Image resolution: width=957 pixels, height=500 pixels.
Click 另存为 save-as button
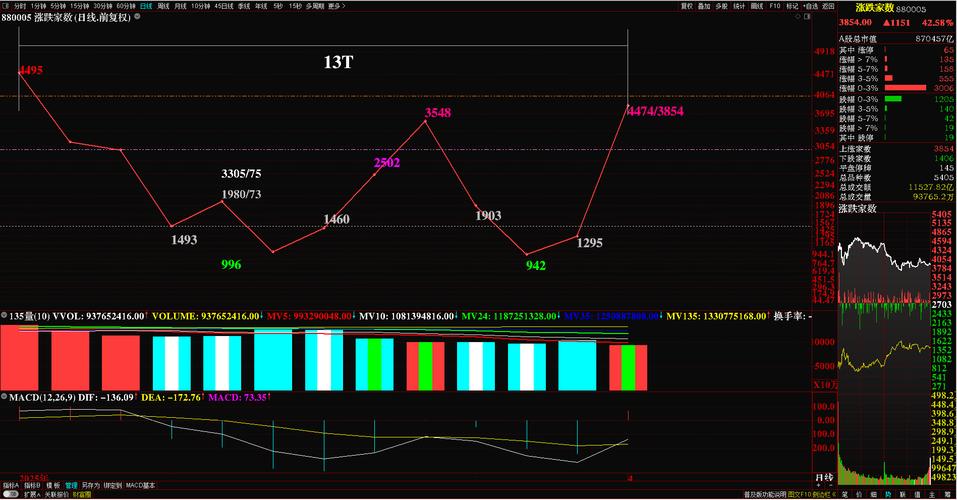(91, 485)
